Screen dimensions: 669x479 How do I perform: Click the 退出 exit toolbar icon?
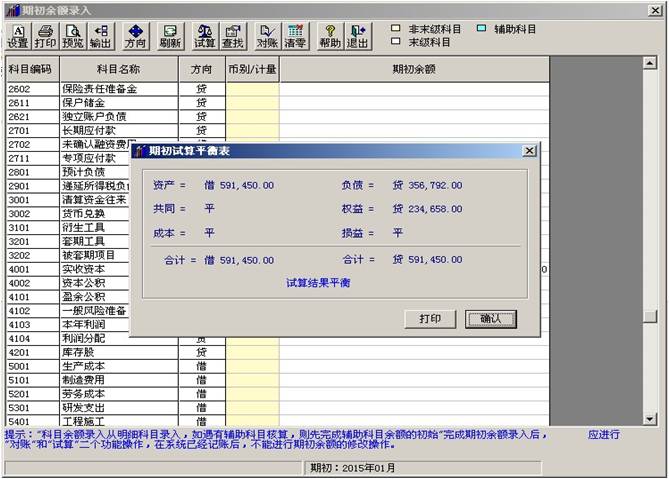(x=357, y=37)
